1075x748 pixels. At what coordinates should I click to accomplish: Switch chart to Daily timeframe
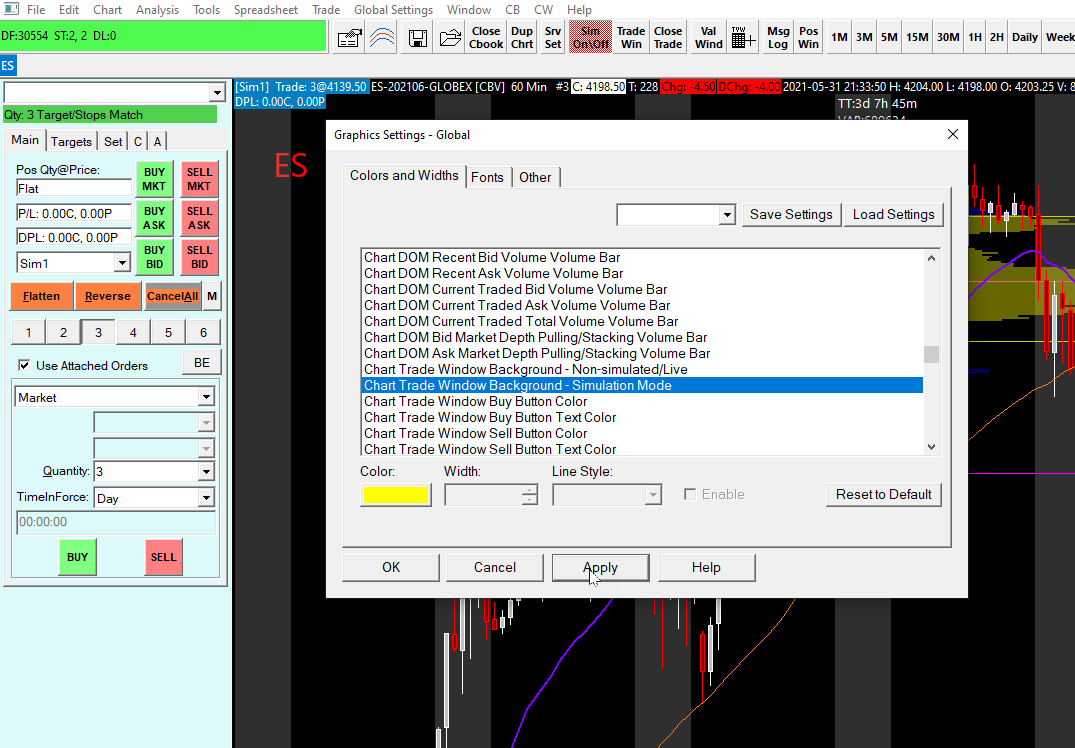click(1025, 38)
